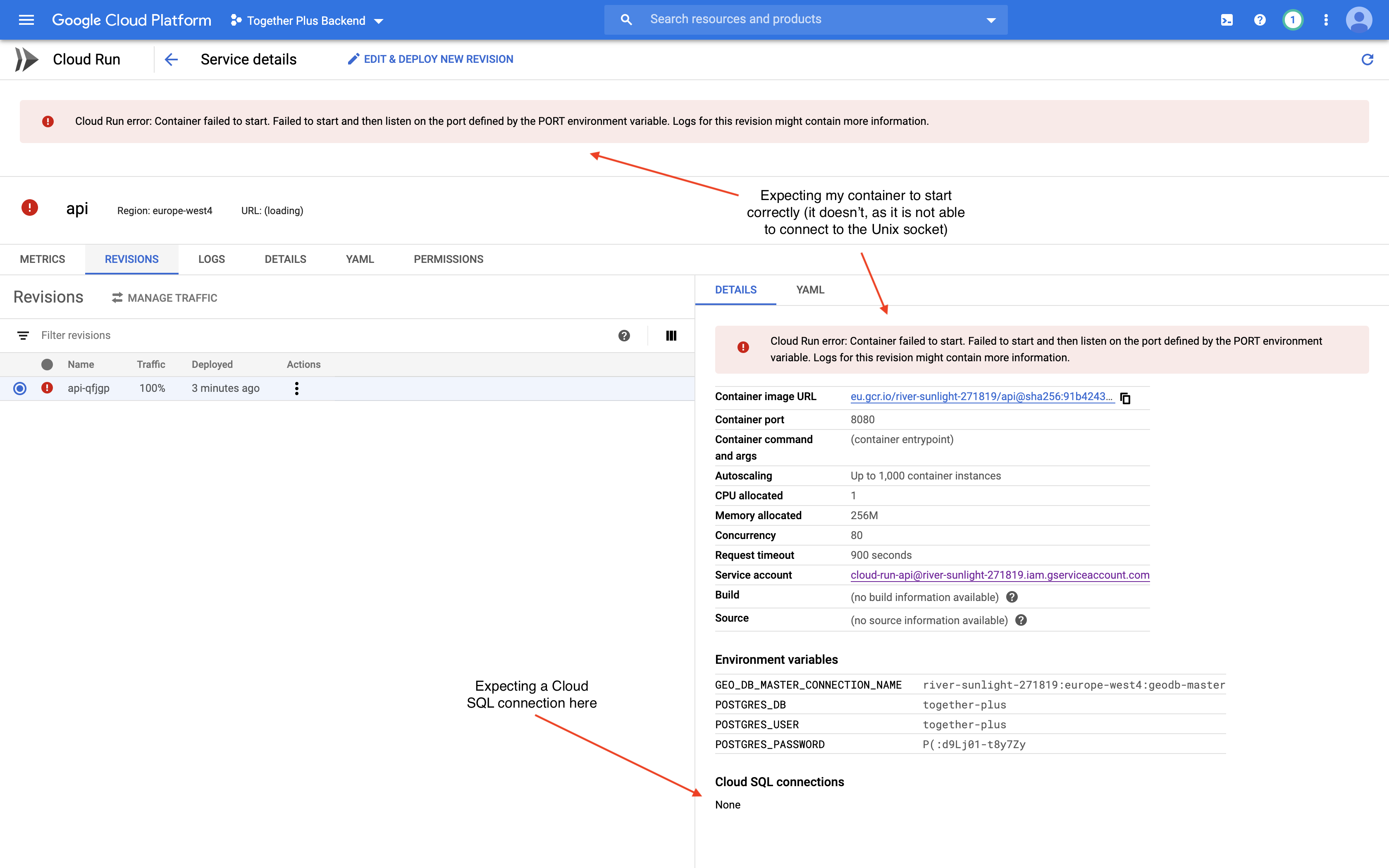Click the Manage Traffic button

(x=165, y=298)
